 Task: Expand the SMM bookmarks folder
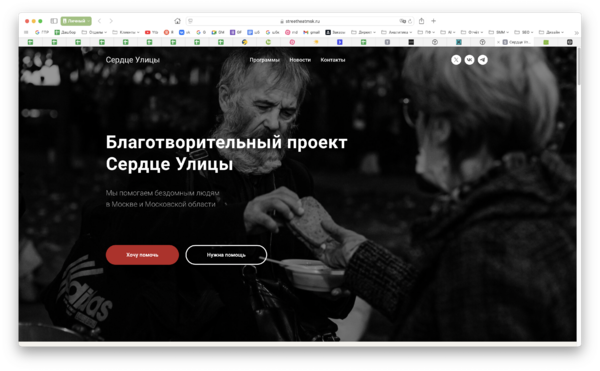coord(499,33)
